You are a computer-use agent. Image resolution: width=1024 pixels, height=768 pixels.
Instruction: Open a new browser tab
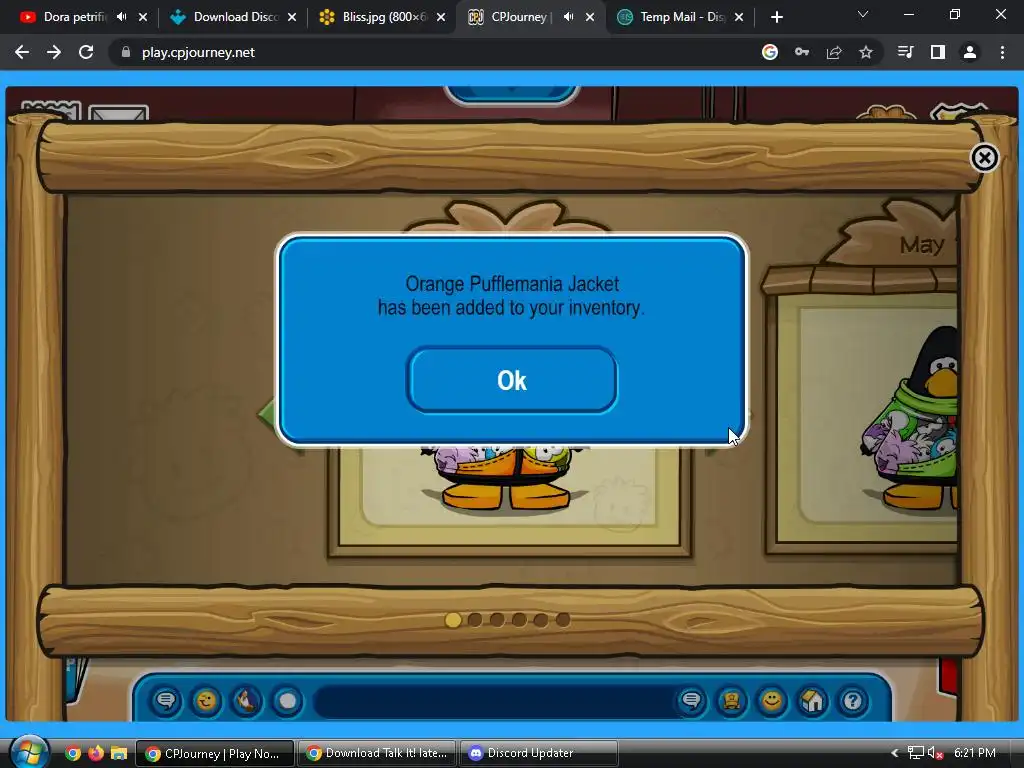coord(776,17)
